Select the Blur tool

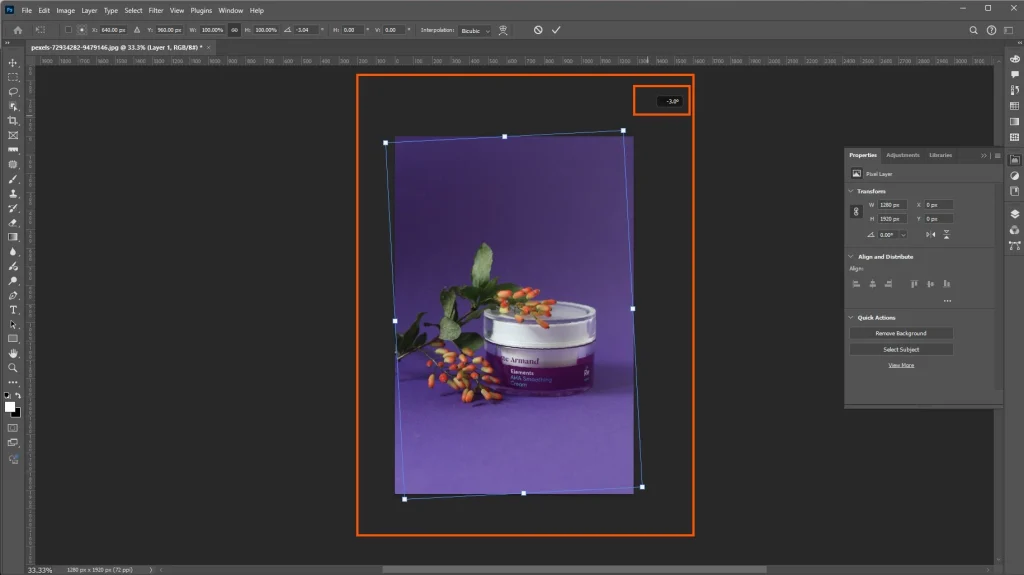pyautogui.click(x=12, y=252)
